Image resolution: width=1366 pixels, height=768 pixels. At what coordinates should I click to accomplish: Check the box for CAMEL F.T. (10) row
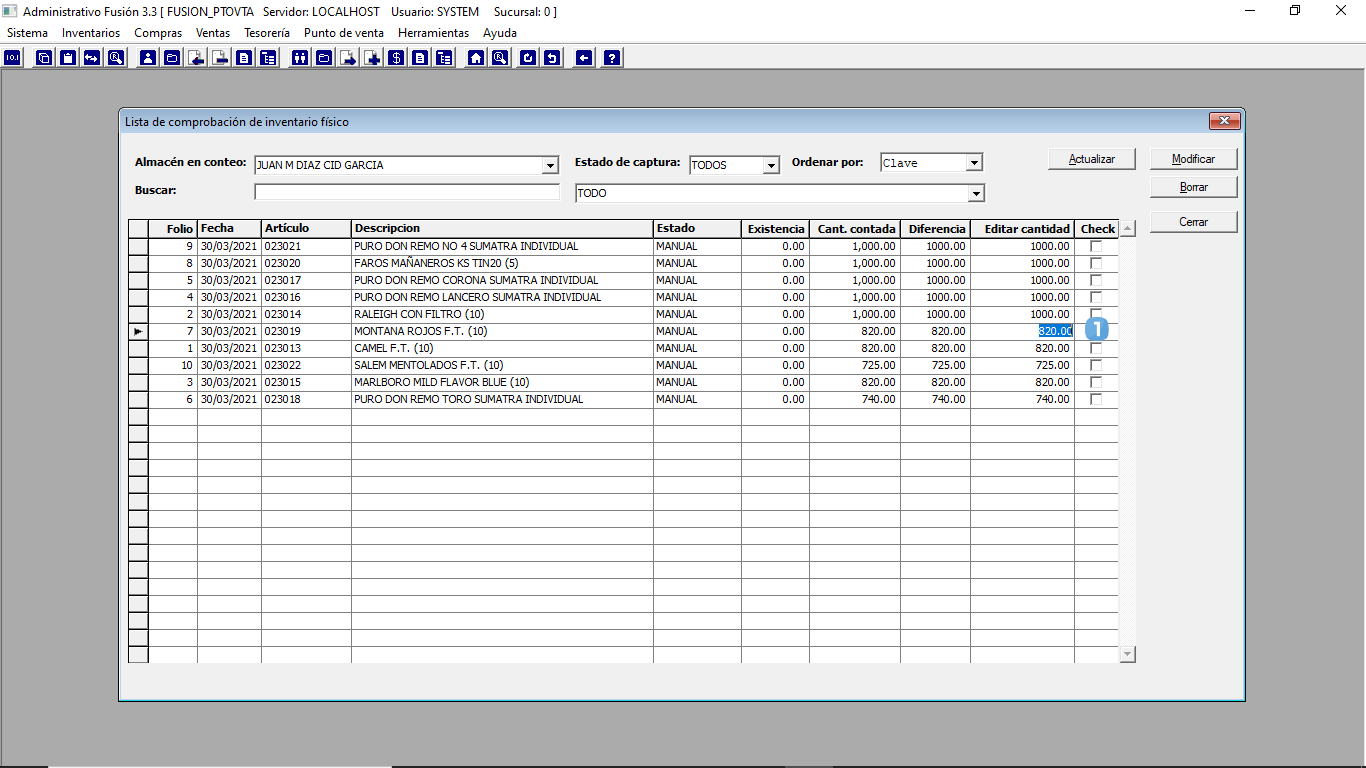pos(1096,348)
